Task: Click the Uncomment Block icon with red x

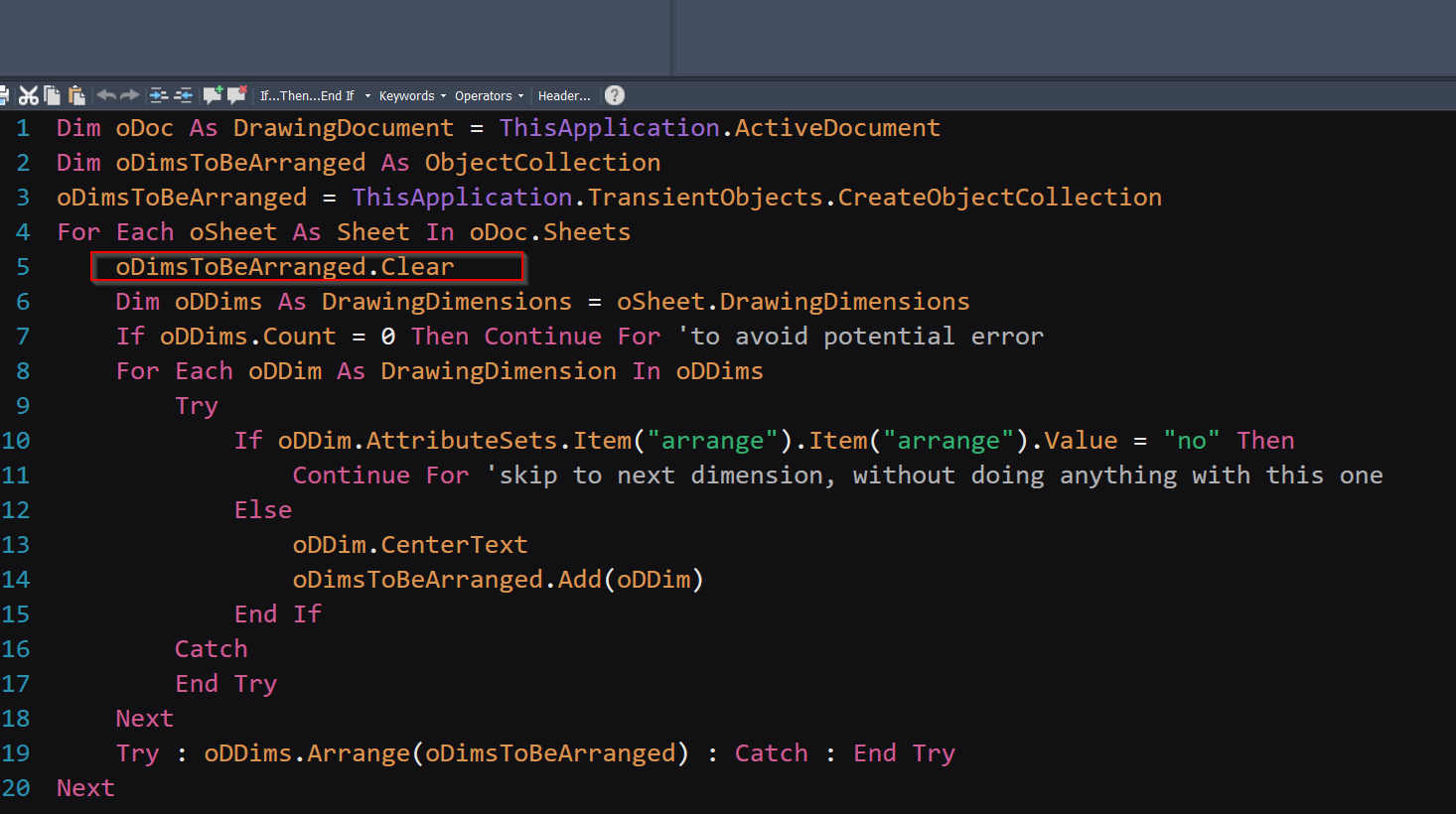Action: pyautogui.click(x=235, y=94)
